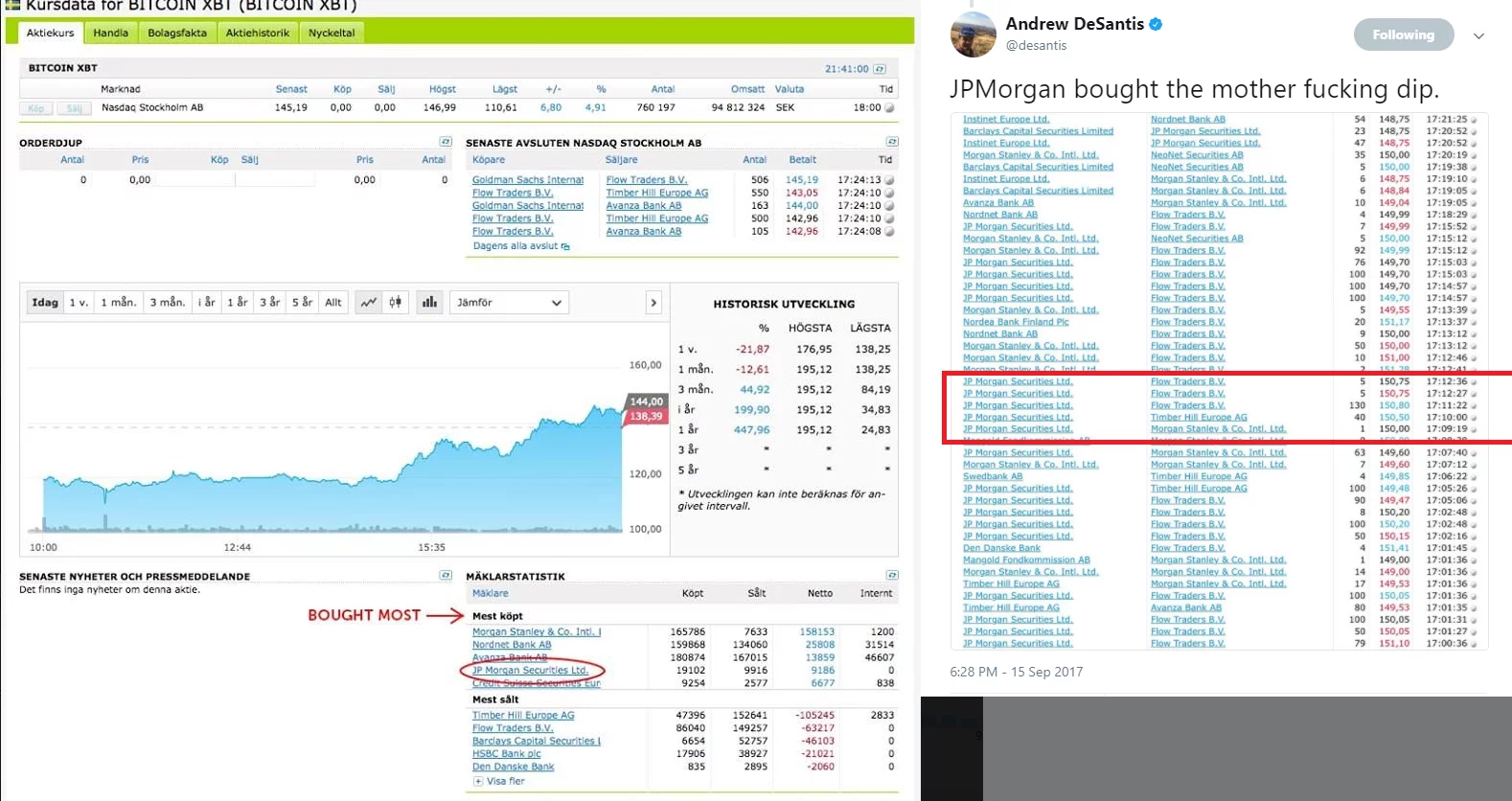Open Den Danske Bank in Mest sålt
The image size is (1512, 801).
click(x=513, y=767)
